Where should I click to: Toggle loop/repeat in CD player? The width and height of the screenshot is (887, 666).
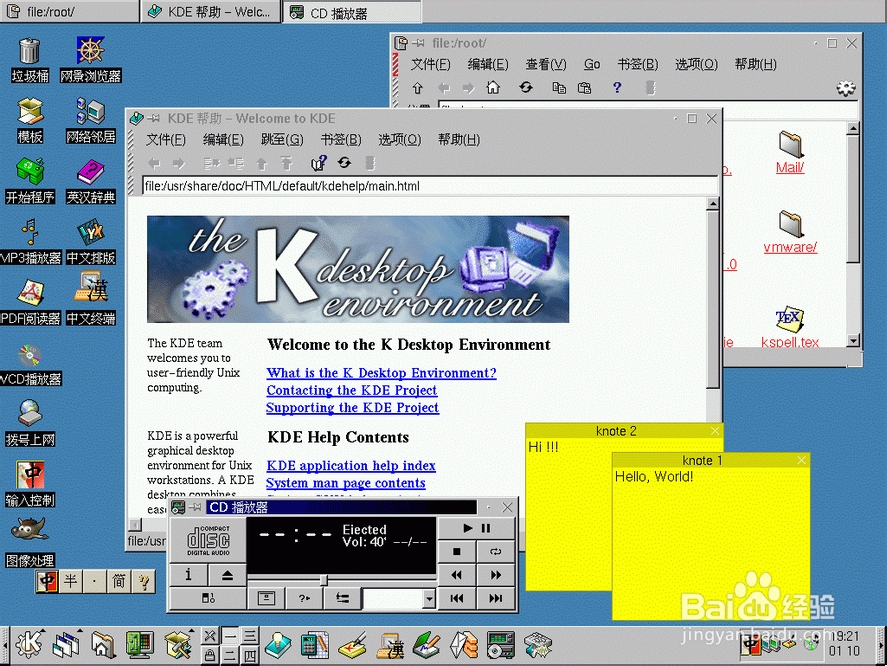click(496, 551)
